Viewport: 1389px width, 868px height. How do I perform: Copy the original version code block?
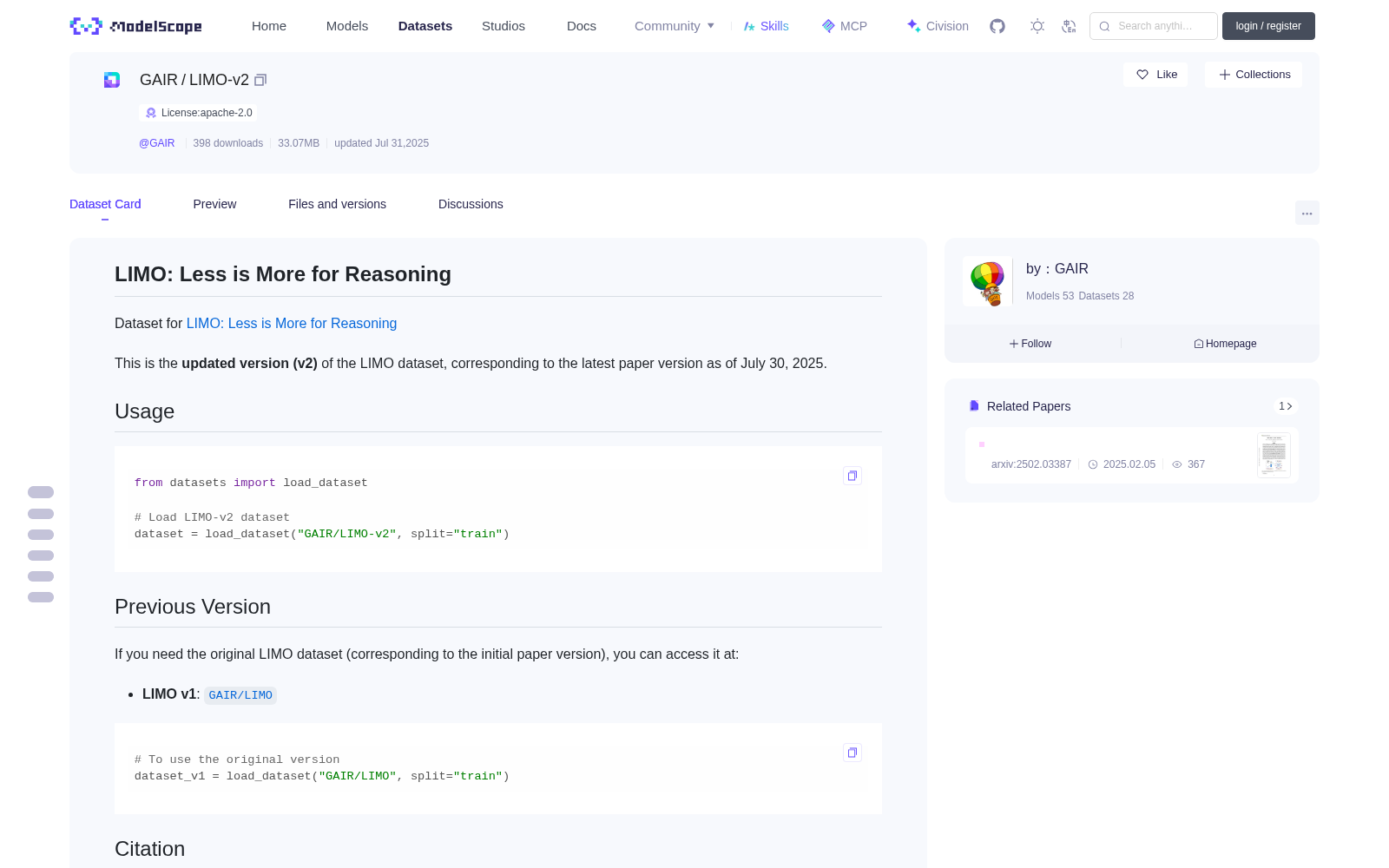coord(852,753)
